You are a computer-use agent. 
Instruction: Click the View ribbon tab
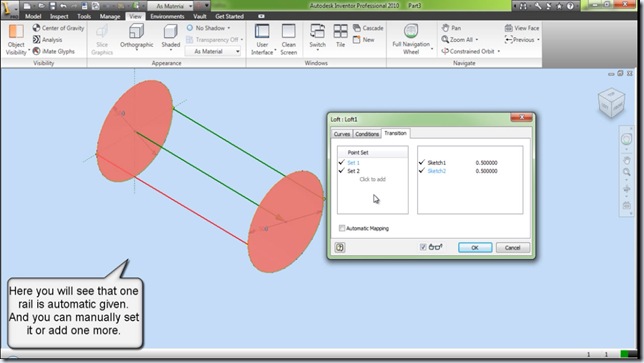(x=135, y=16)
